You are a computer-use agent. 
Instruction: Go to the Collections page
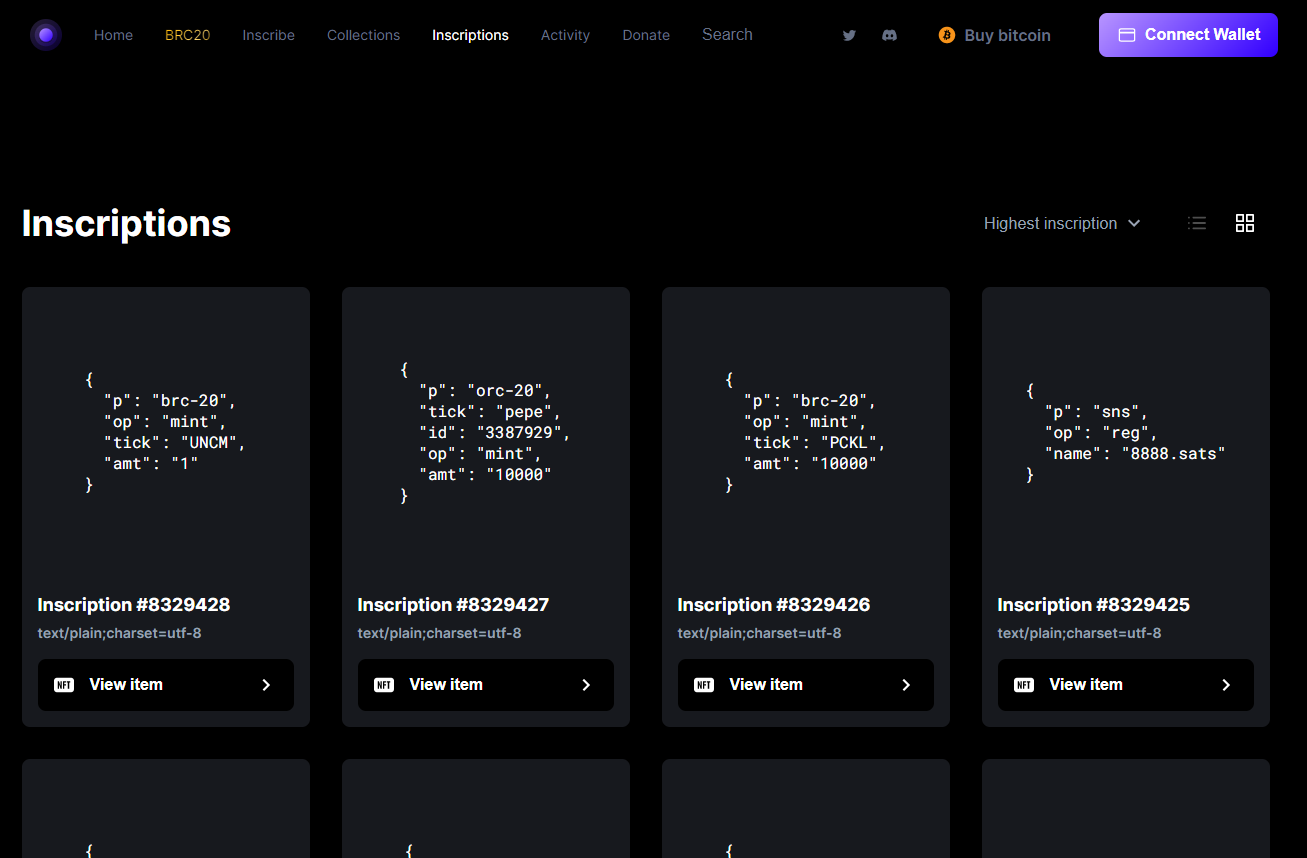tap(363, 35)
